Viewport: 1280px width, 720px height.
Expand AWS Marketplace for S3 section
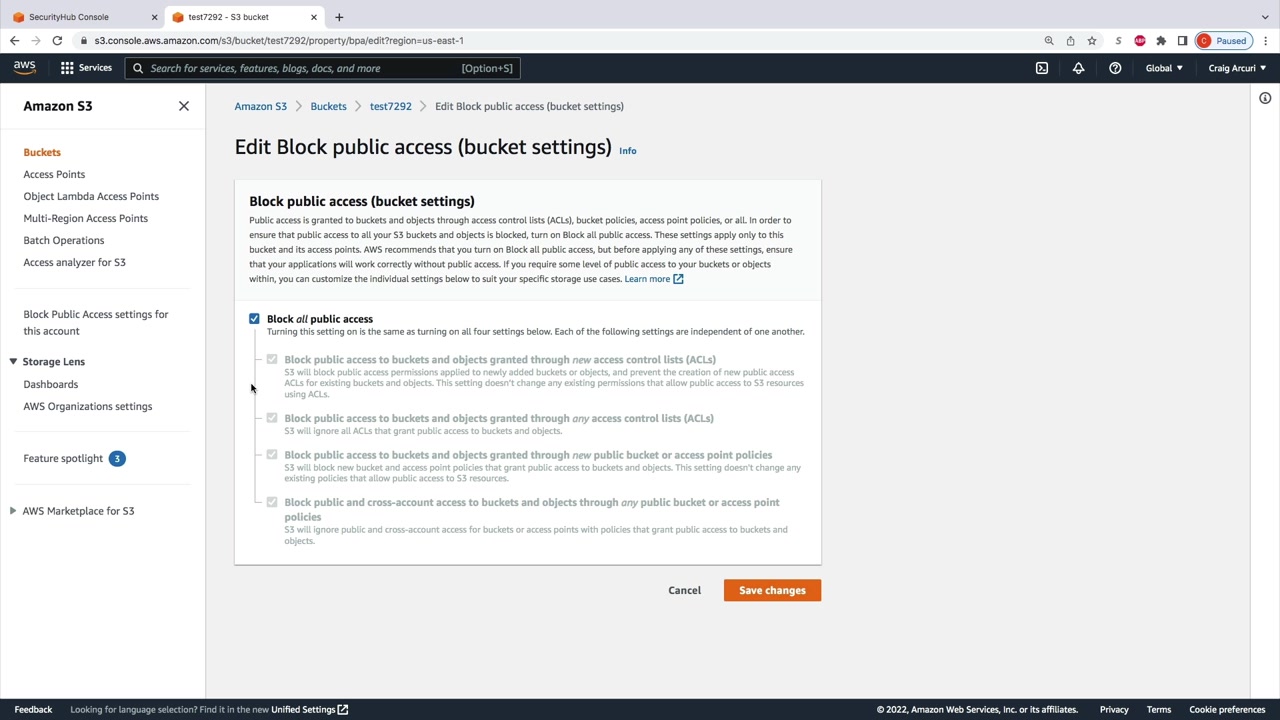coord(13,511)
